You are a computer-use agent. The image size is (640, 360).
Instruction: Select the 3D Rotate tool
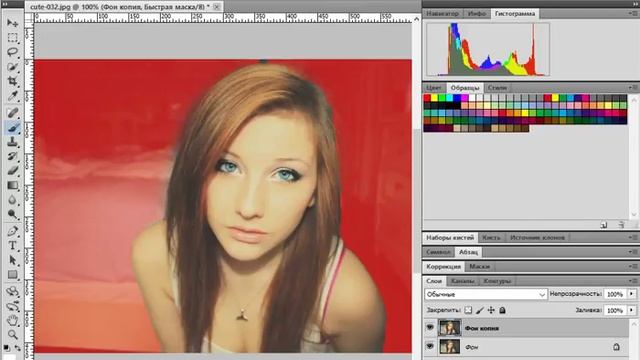pyautogui.click(x=12, y=291)
